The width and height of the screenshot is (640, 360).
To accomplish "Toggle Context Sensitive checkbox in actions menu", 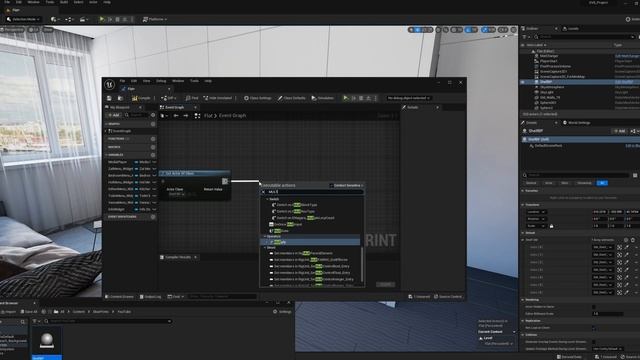I will click(x=331, y=186).
